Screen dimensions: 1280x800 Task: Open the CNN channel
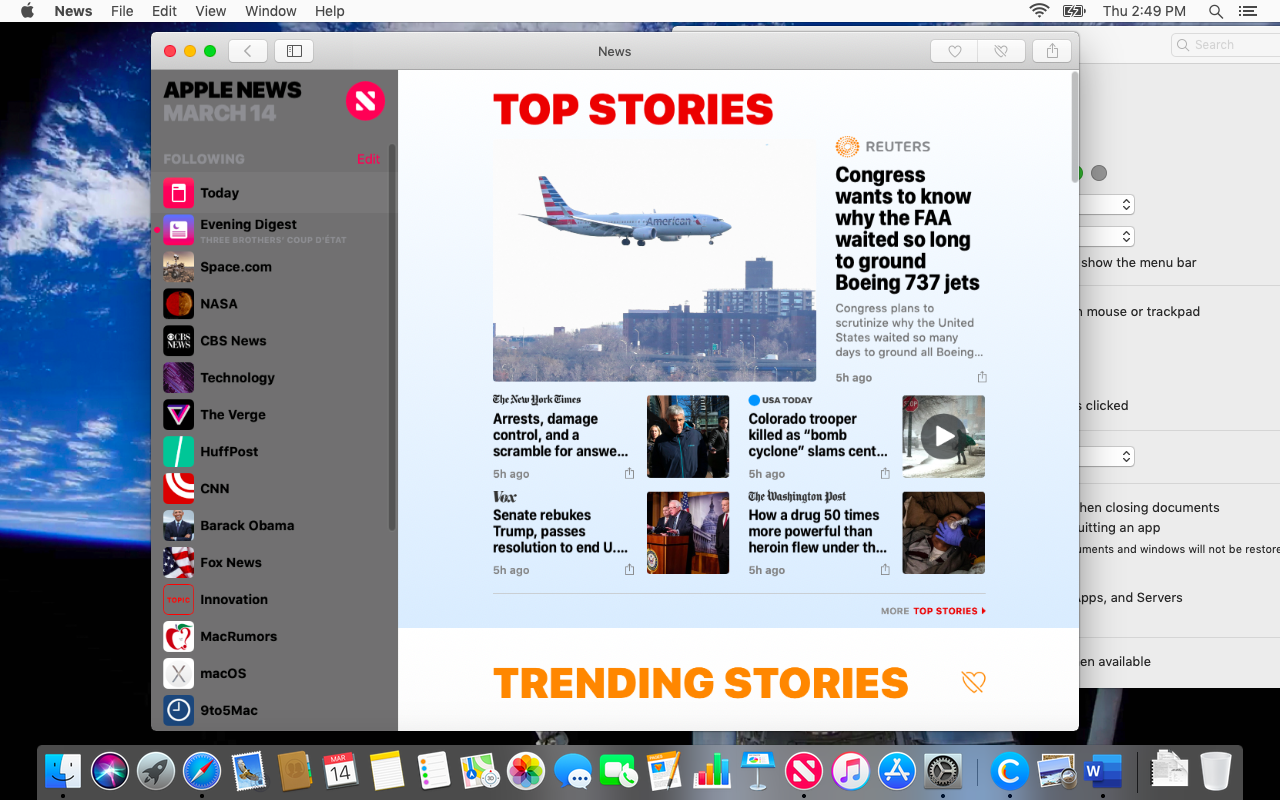point(274,489)
